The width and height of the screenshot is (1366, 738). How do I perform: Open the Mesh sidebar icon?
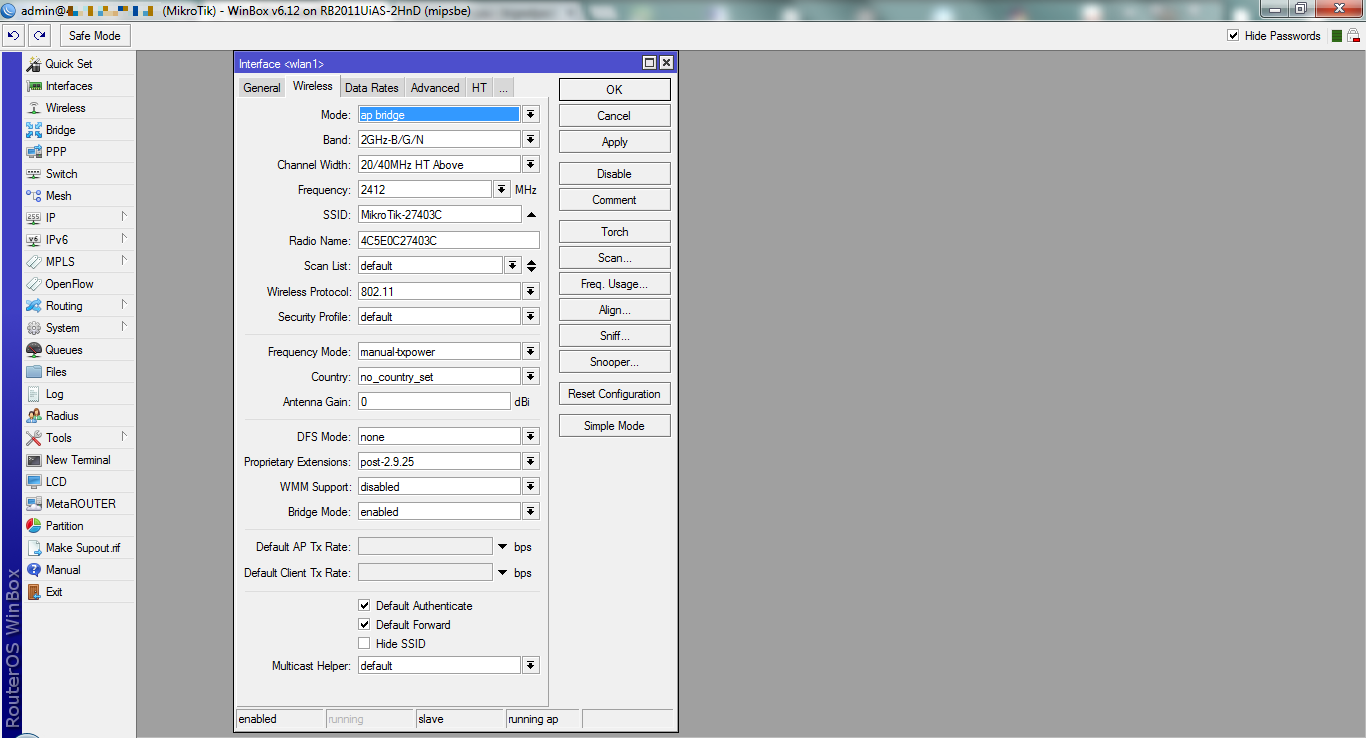coord(34,196)
